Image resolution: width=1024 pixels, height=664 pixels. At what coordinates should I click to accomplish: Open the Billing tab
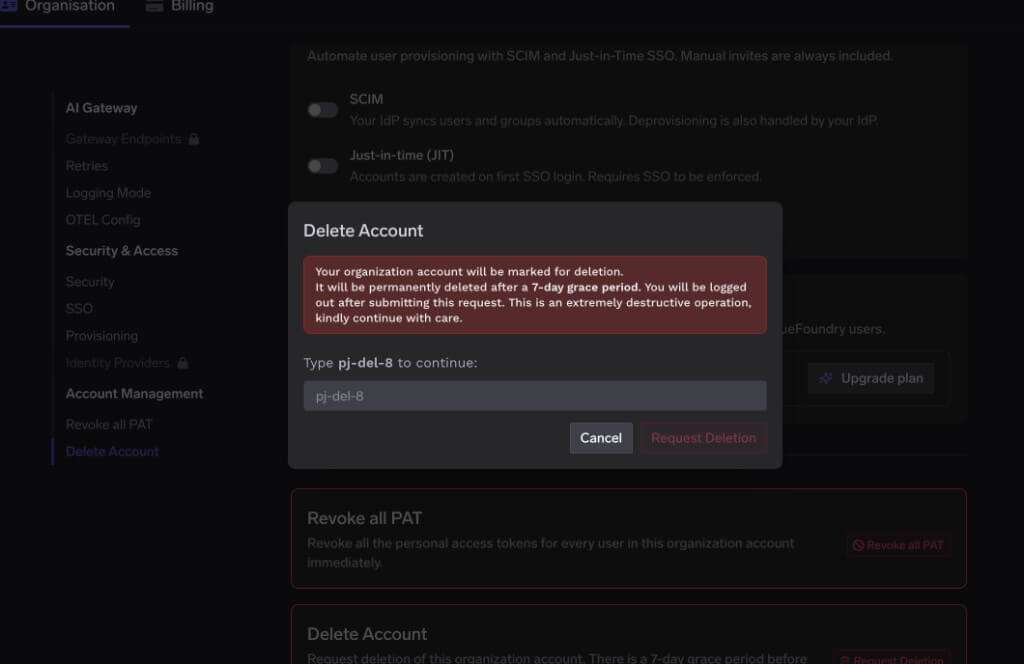(x=180, y=7)
